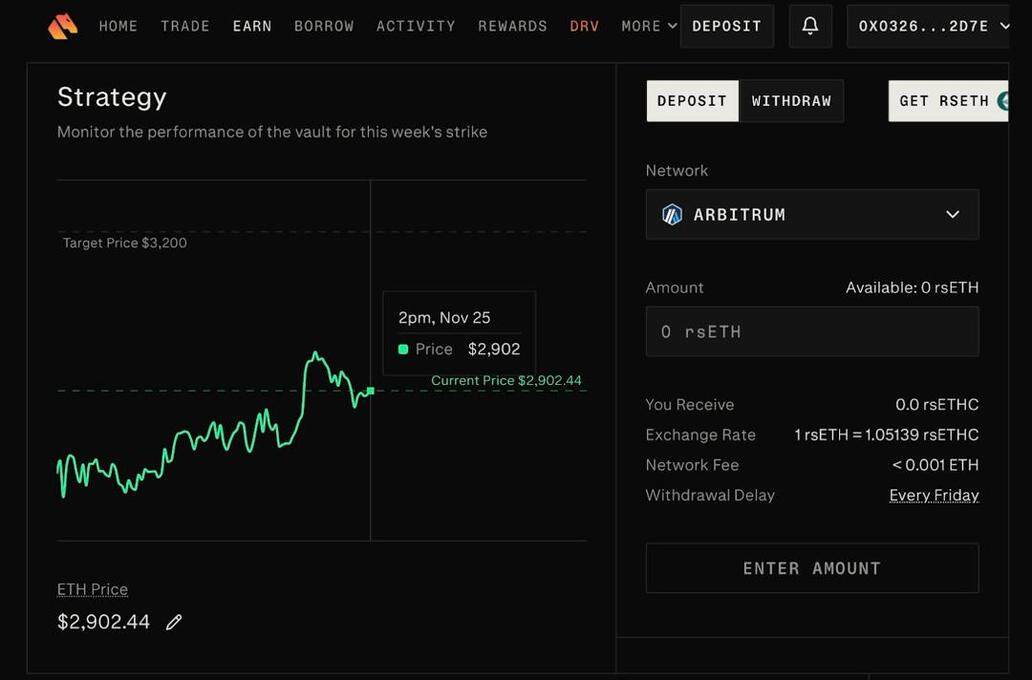
Task: Switch to the Deposit tab
Action: [692, 101]
